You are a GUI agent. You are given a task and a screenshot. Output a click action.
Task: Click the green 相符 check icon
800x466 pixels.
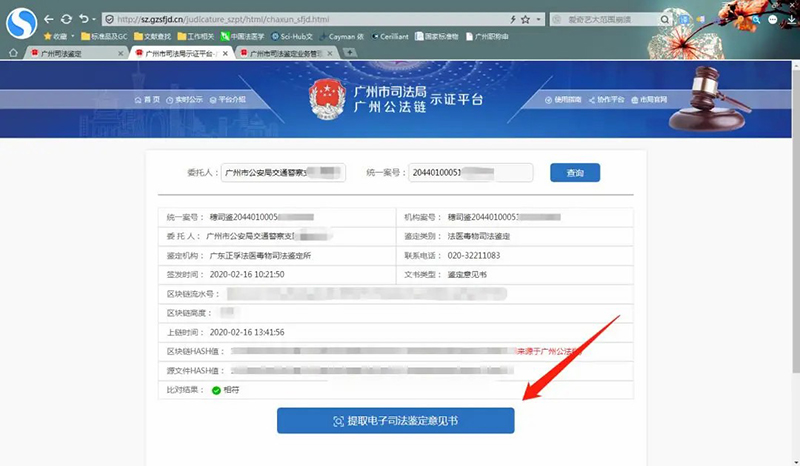(x=216, y=390)
